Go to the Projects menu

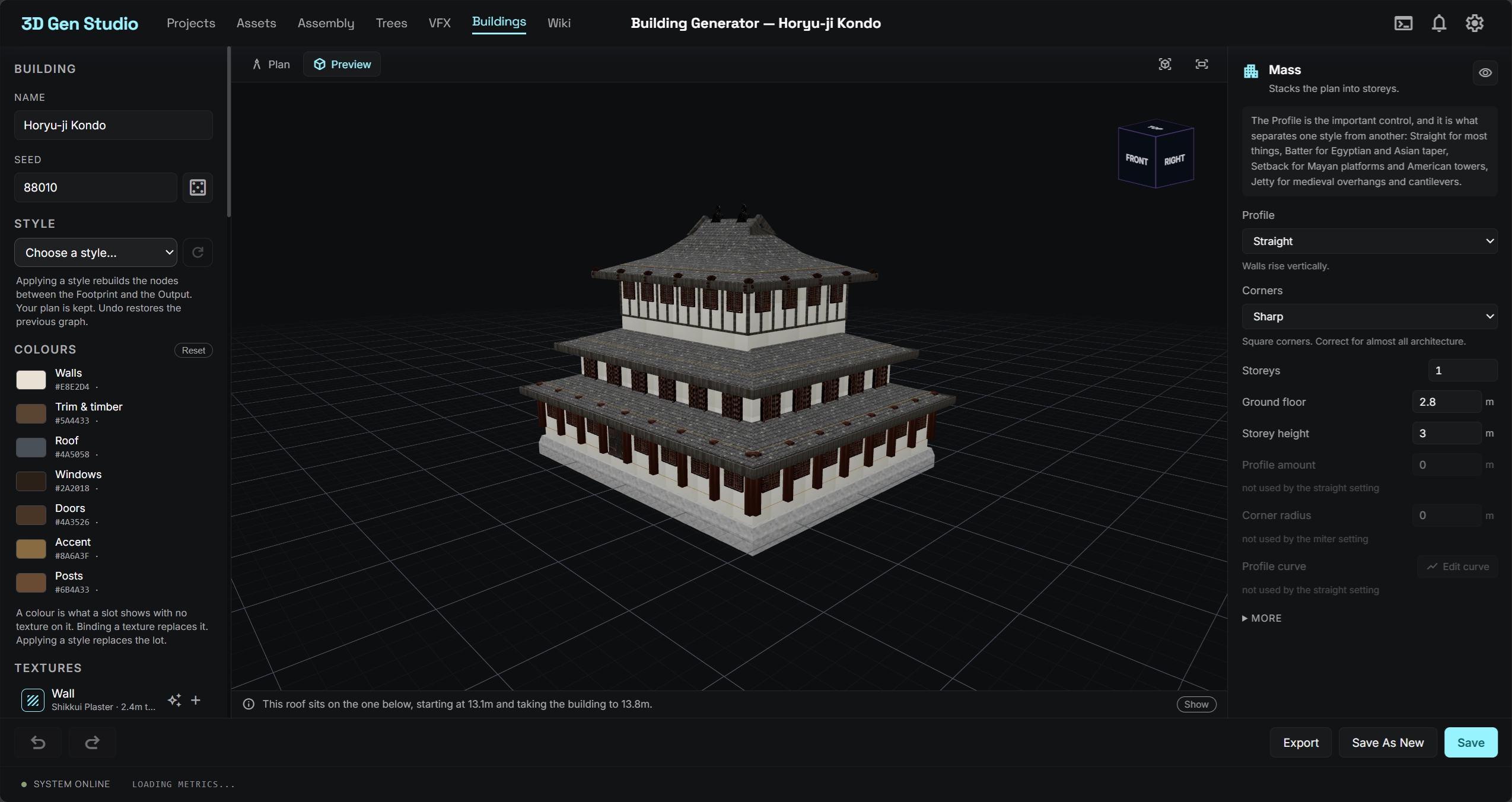(x=191, y=23)
